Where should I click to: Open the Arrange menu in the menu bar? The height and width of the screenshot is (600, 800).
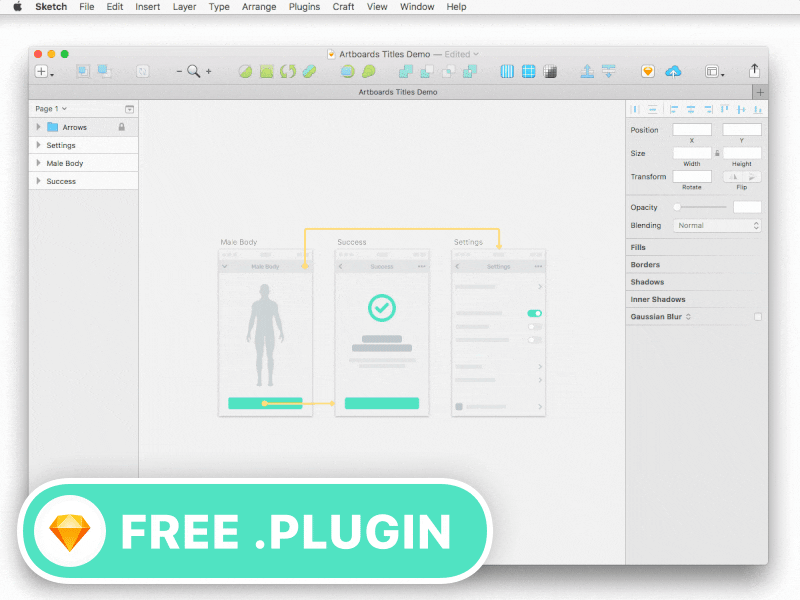(x=259, y=7)
